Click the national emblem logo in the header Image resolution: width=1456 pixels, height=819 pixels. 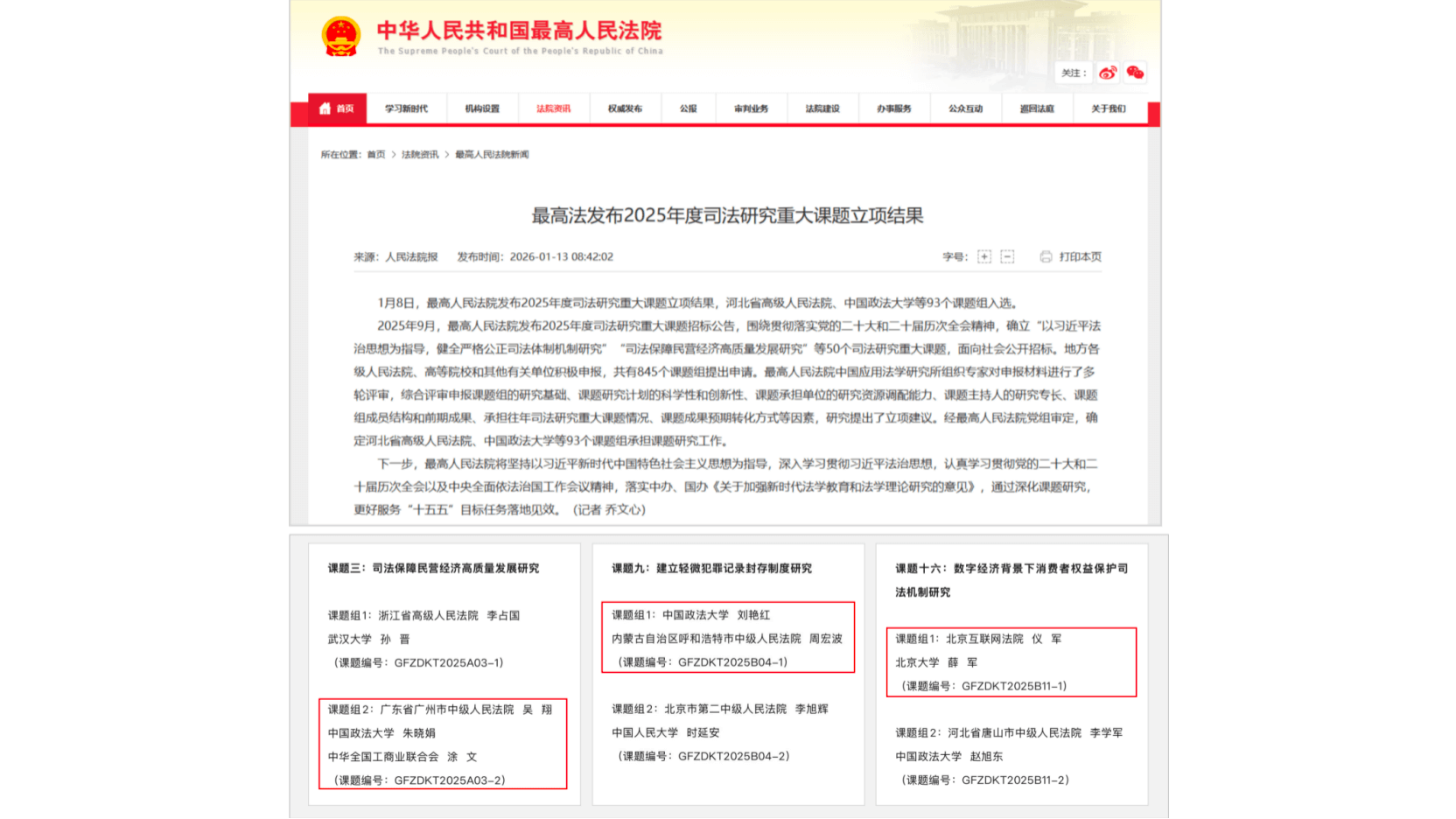click(340, 35)
